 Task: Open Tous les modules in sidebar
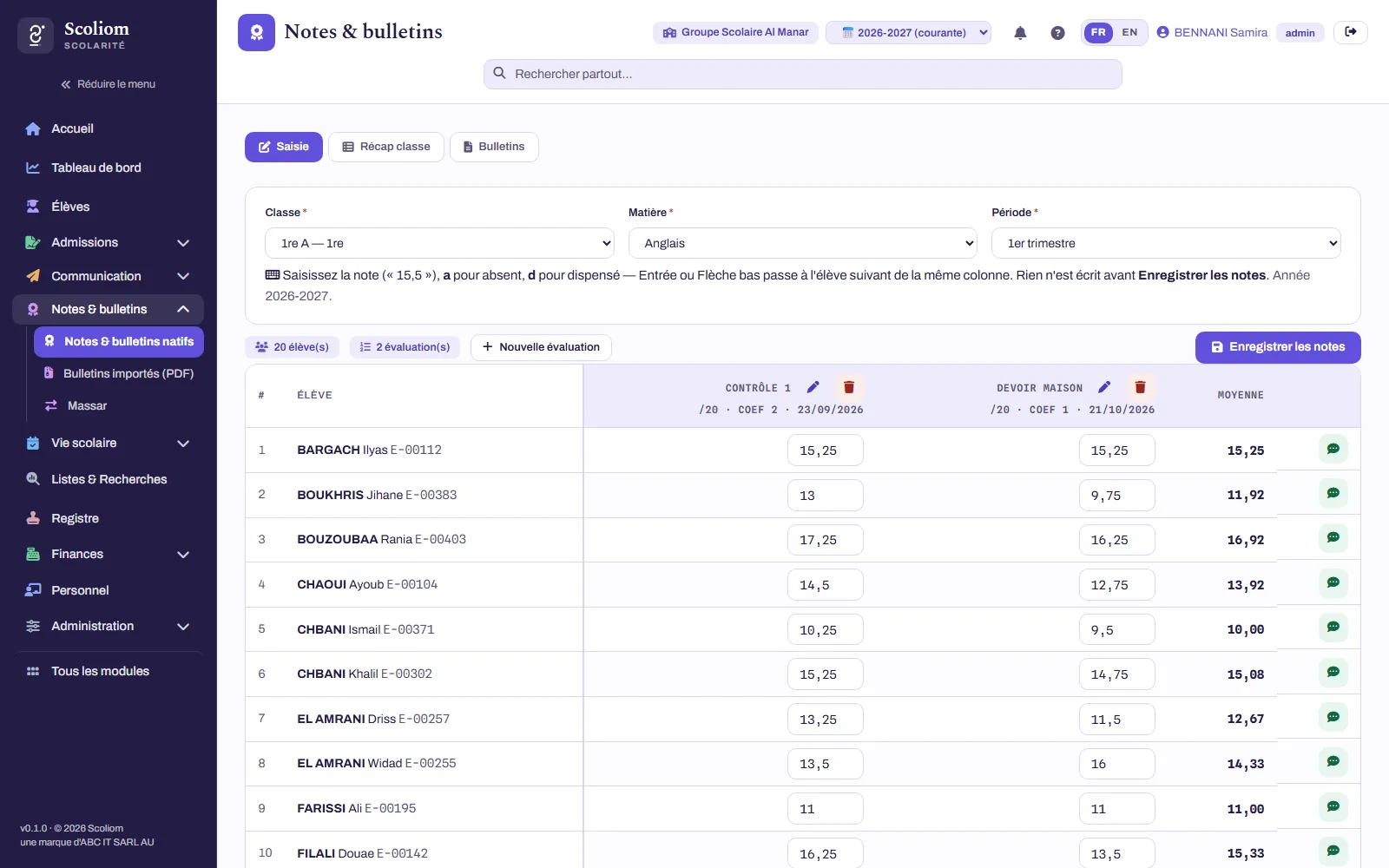(109, 671)
